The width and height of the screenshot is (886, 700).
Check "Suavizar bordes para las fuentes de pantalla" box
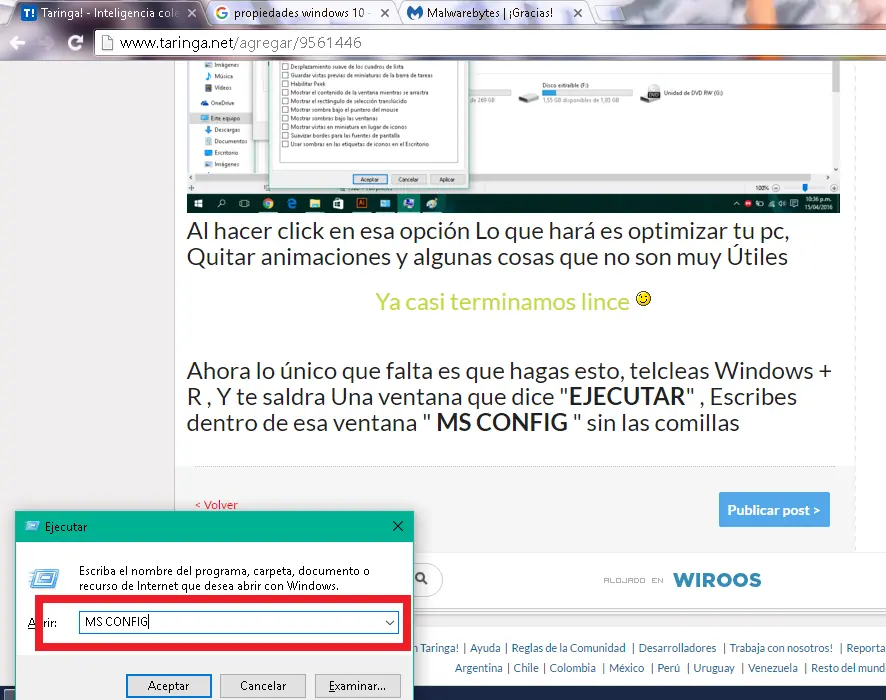pos(285,136)
